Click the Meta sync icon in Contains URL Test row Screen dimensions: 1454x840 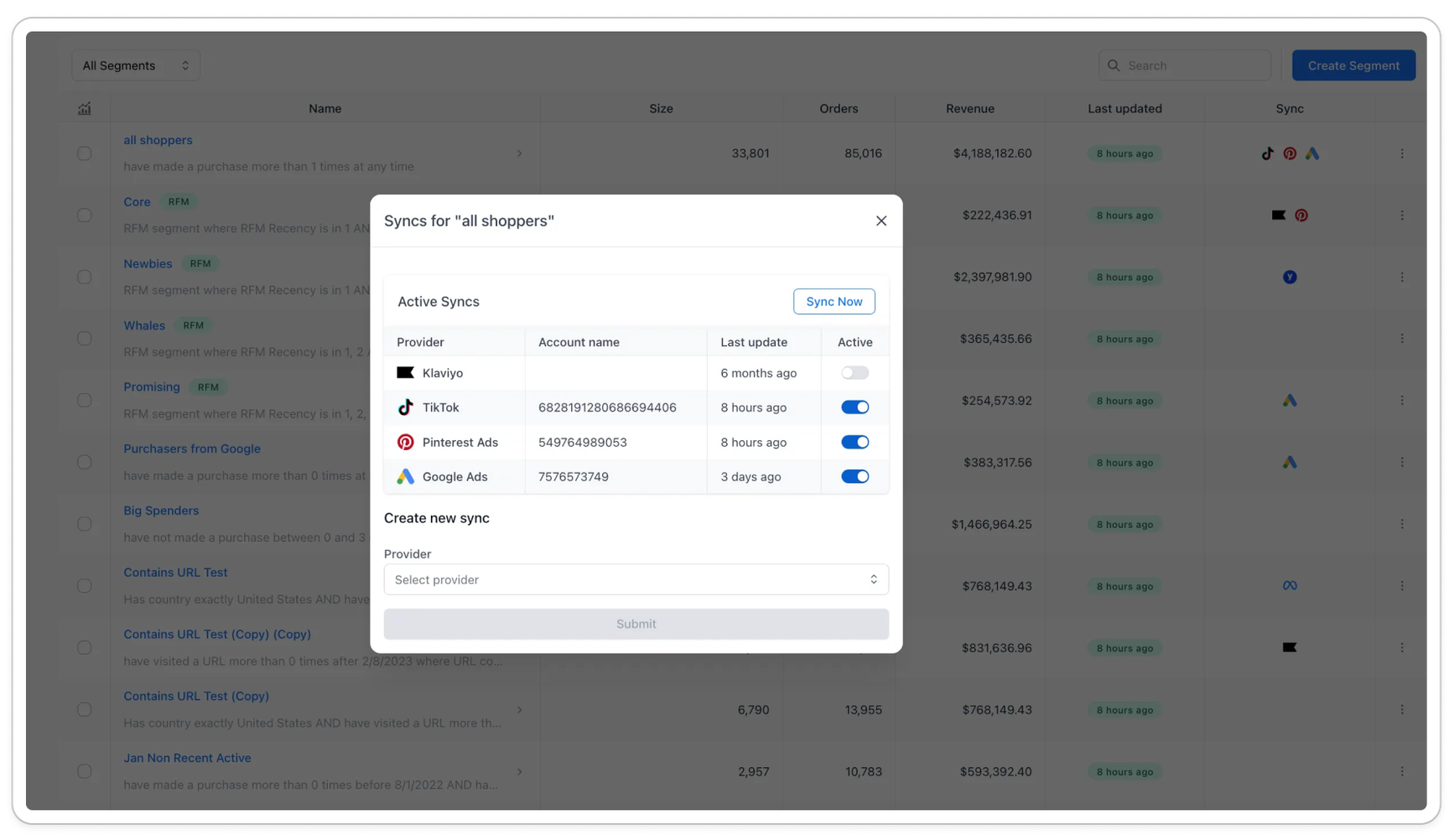click(x=1289, y=586)
